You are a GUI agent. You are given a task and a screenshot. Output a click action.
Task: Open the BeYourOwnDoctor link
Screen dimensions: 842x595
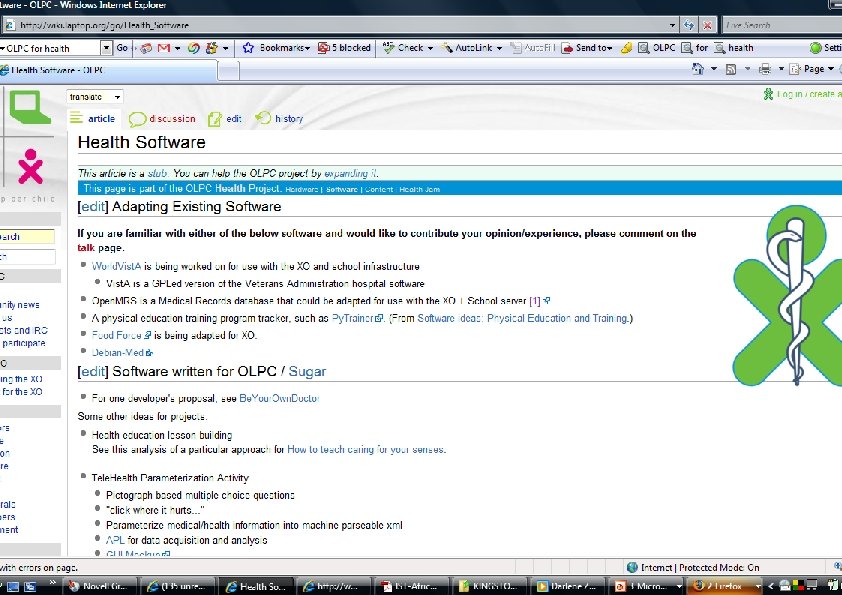pos(279,398)
